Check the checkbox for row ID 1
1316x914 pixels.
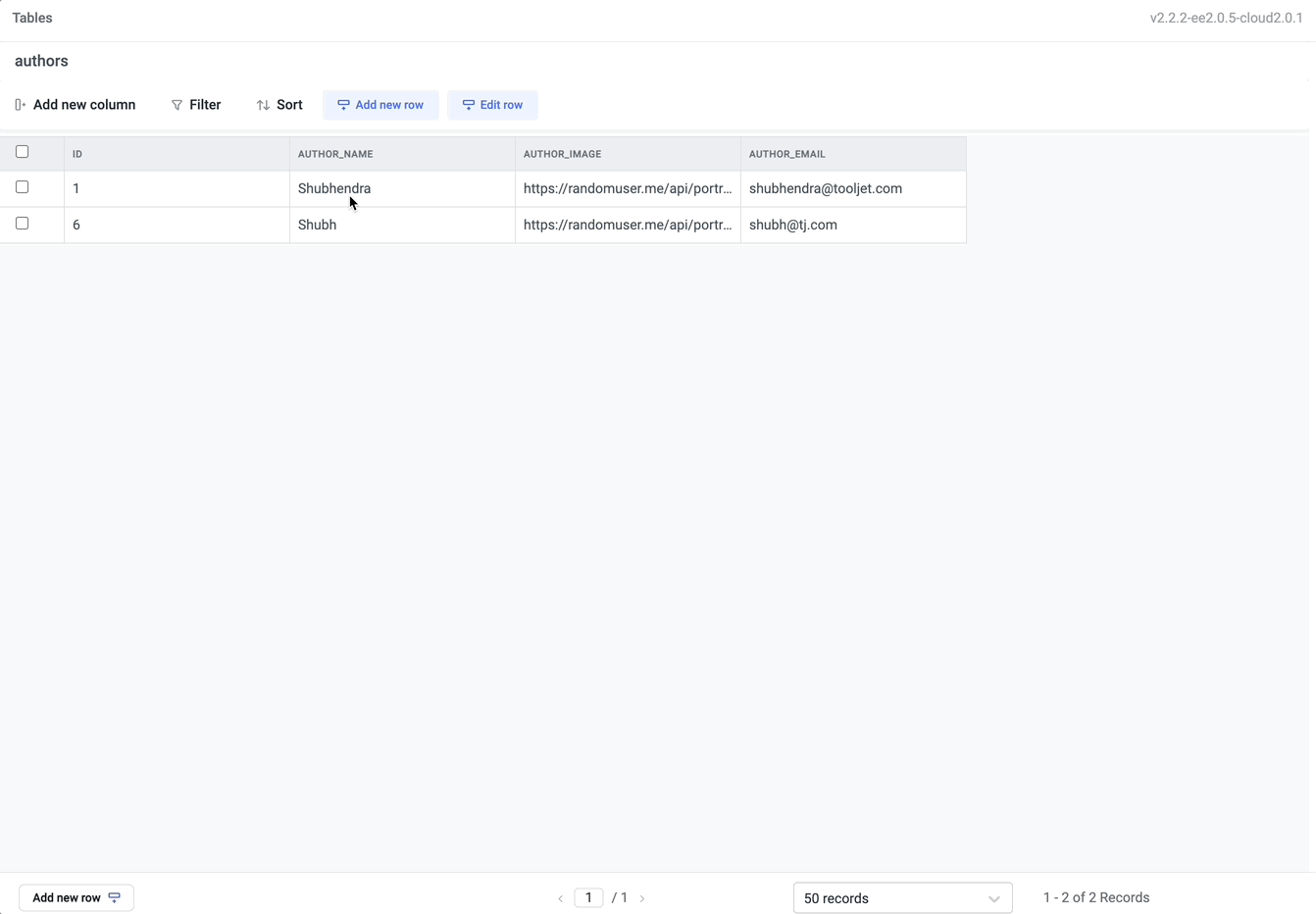(23, 187)
